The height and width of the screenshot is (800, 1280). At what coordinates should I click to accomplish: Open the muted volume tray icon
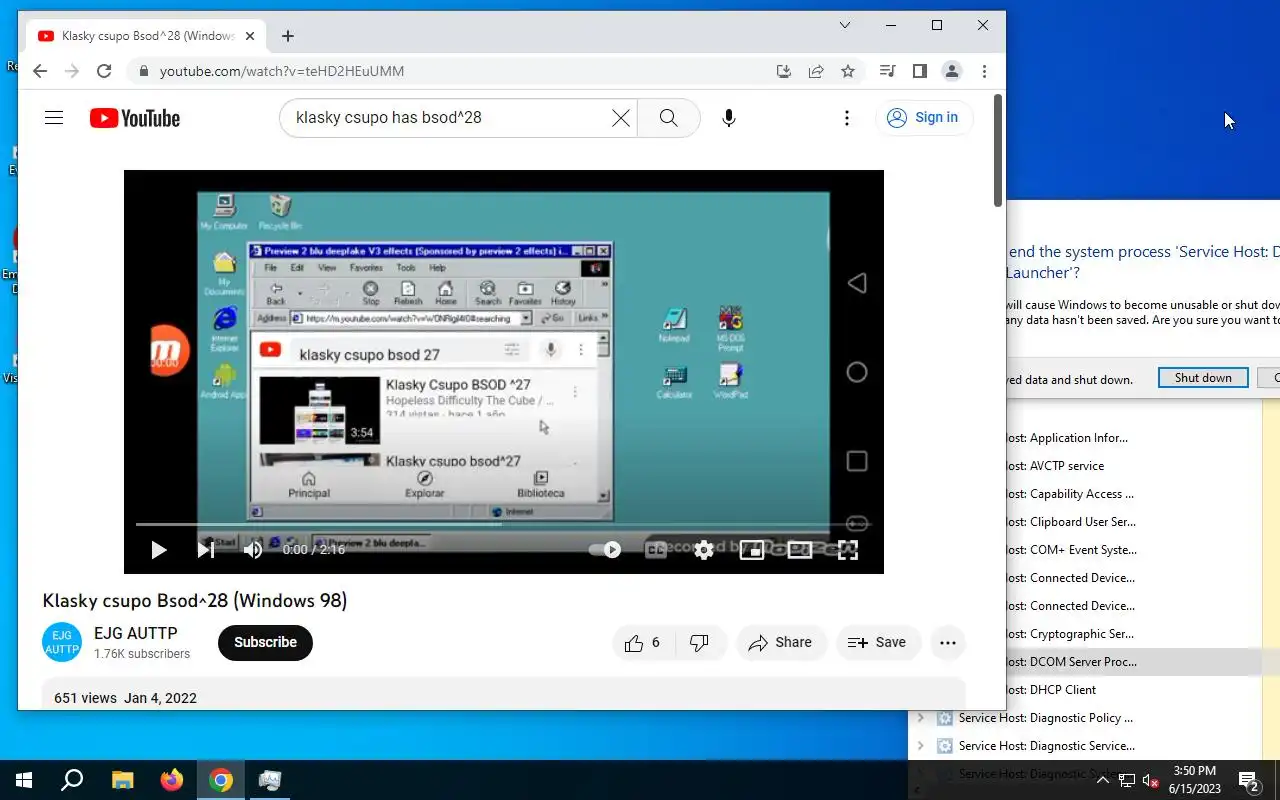pos(1151,780)
